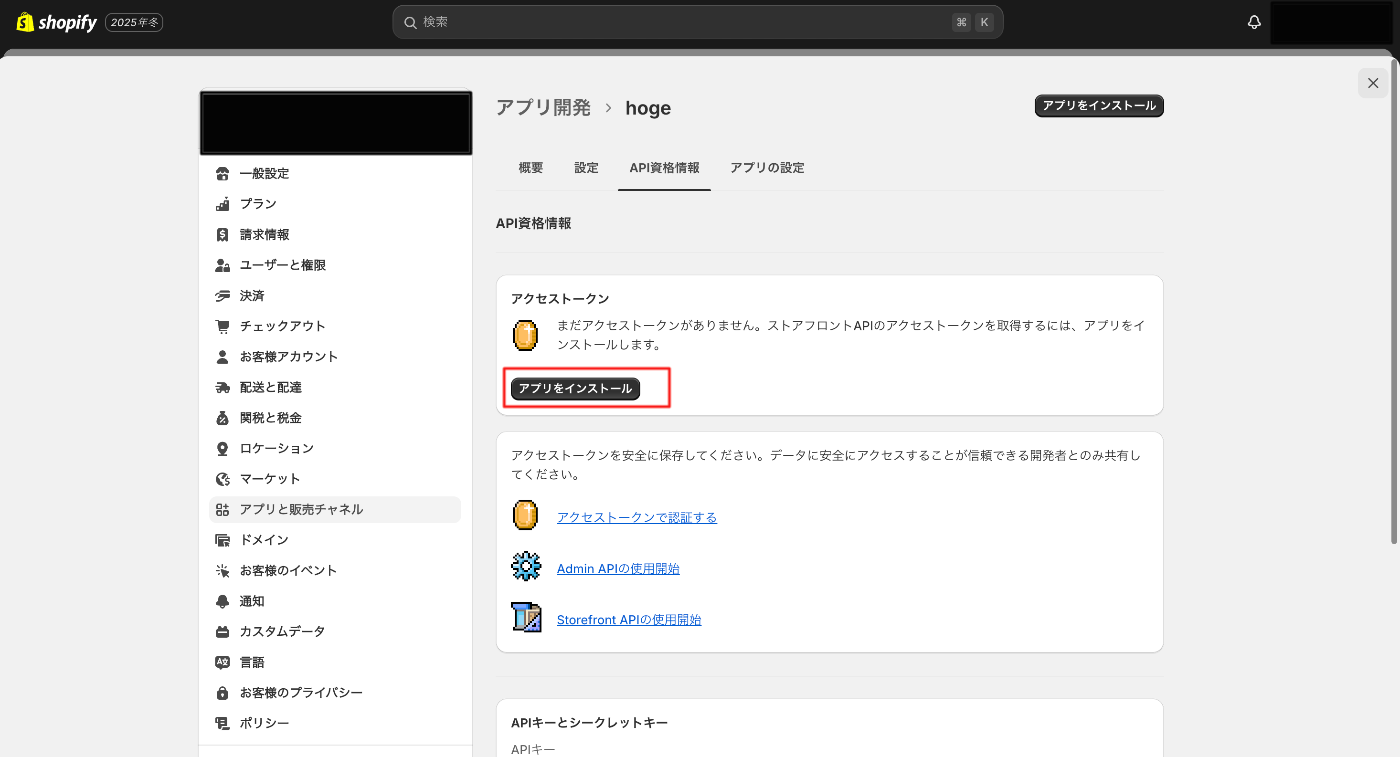Click the 請求情報 billing icon

click(x=223, y=235)
